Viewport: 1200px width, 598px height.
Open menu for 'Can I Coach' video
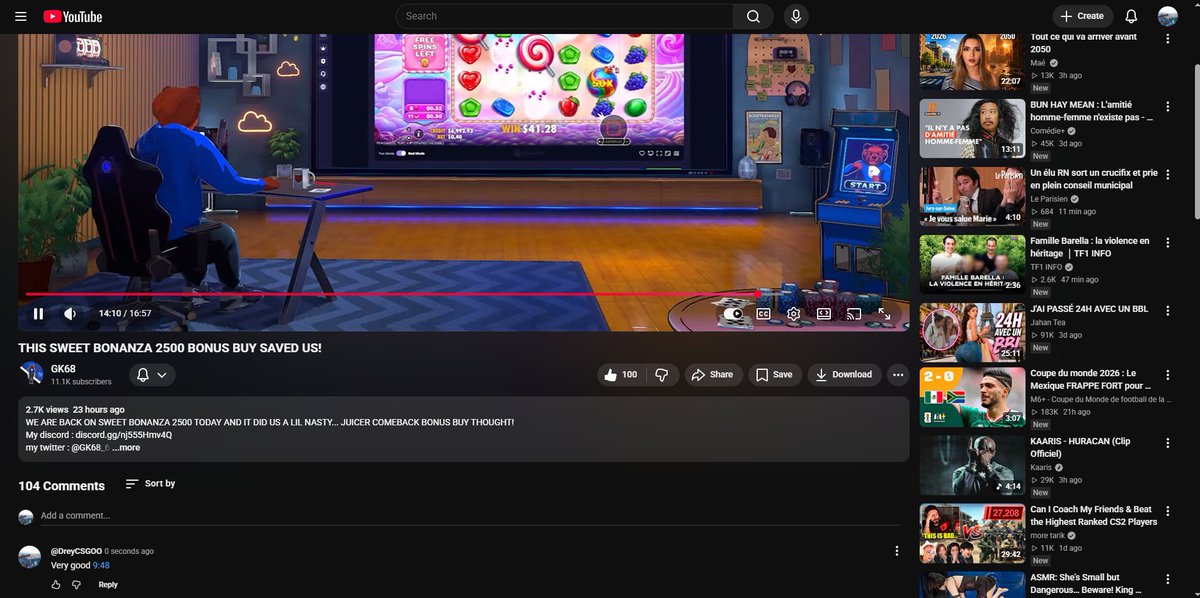point(1166,510)
